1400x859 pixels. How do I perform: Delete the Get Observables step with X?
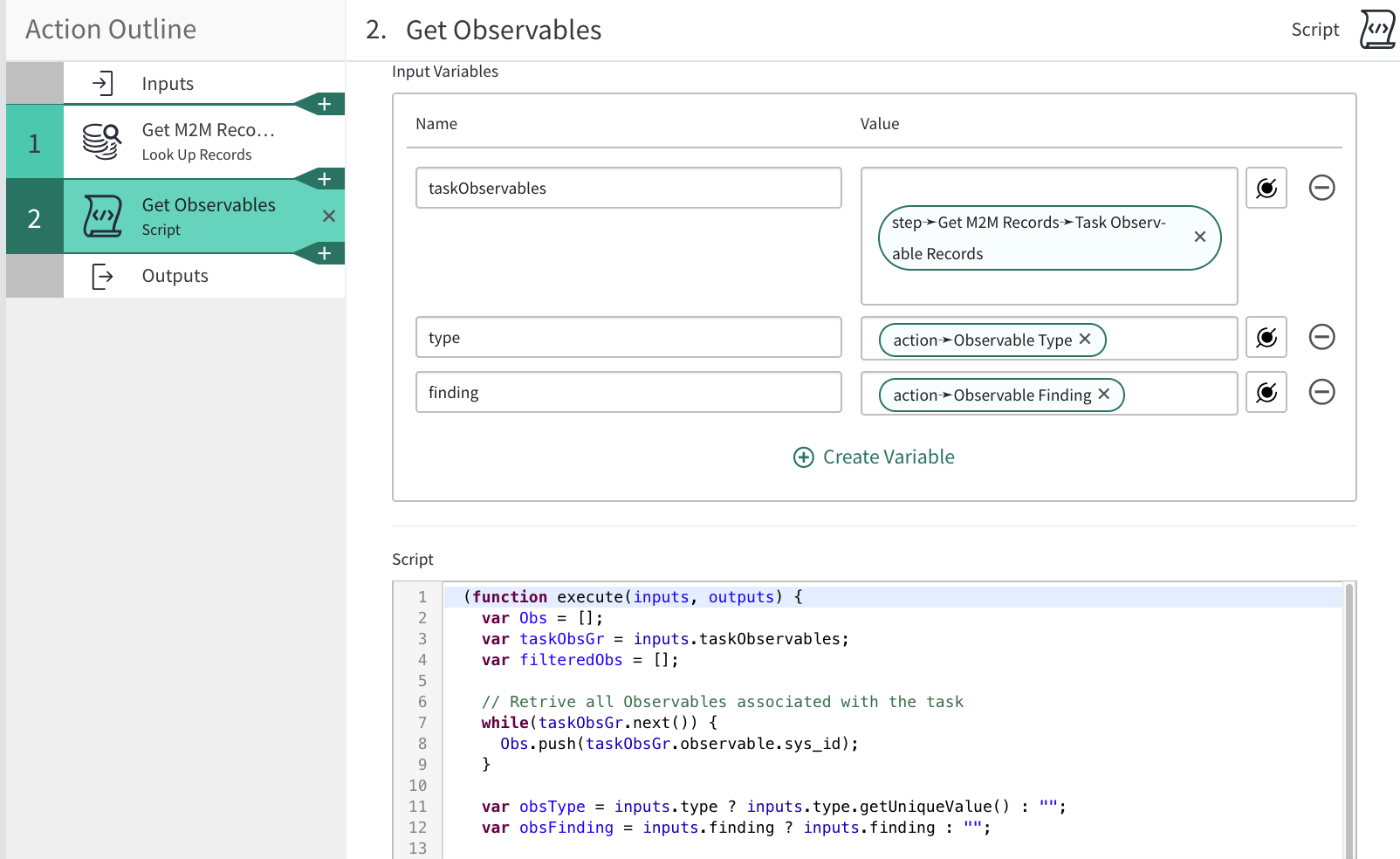coord(329,216)
